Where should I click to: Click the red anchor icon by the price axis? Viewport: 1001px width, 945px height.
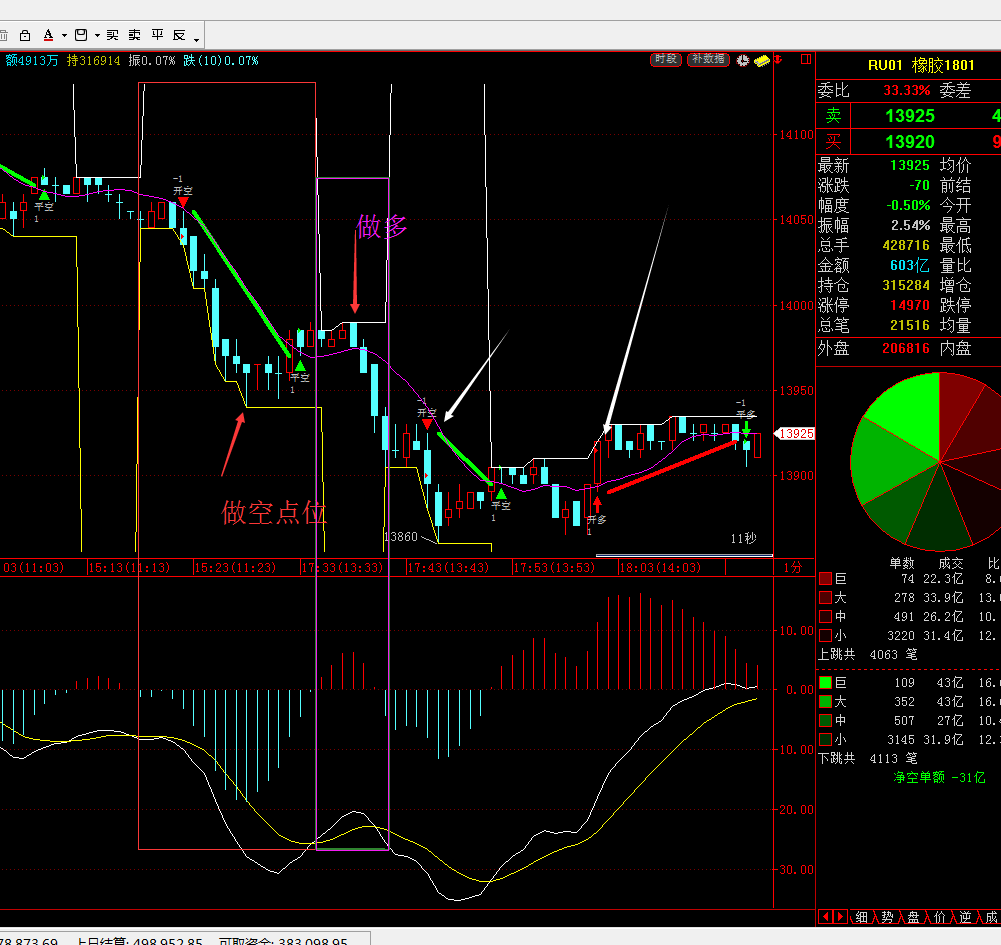click(x=778, y=59)
